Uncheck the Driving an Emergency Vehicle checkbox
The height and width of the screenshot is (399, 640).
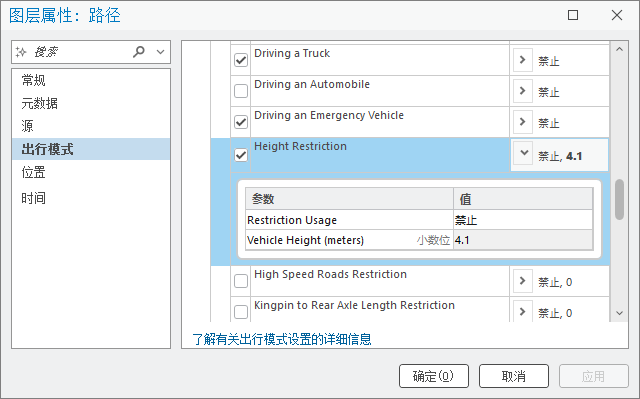pyautogui.click(x=241, y=122)
